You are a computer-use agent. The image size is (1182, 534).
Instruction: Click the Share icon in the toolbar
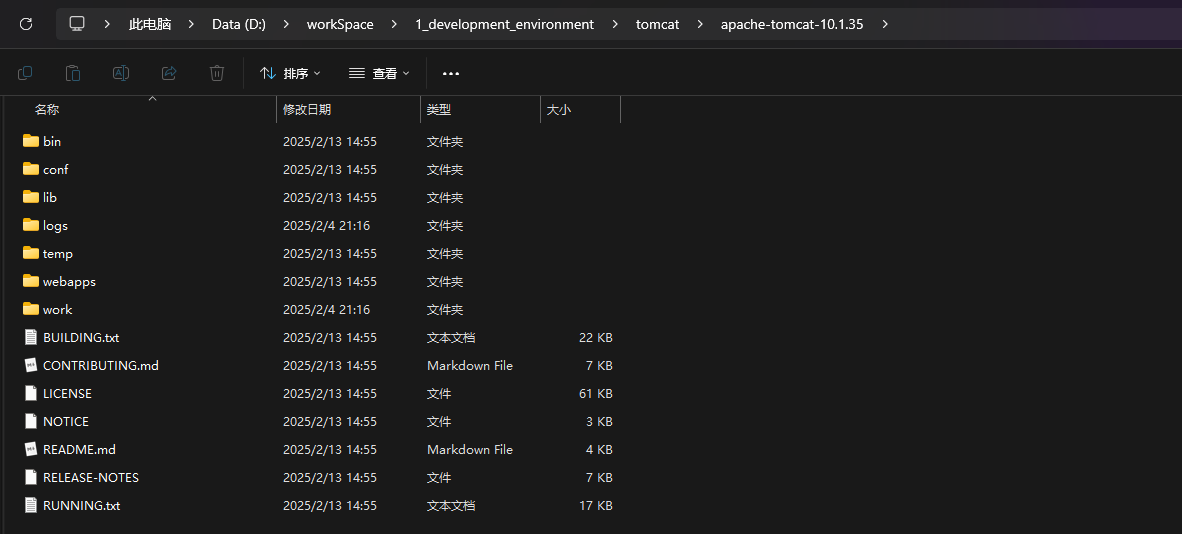[x=169, y=73]
